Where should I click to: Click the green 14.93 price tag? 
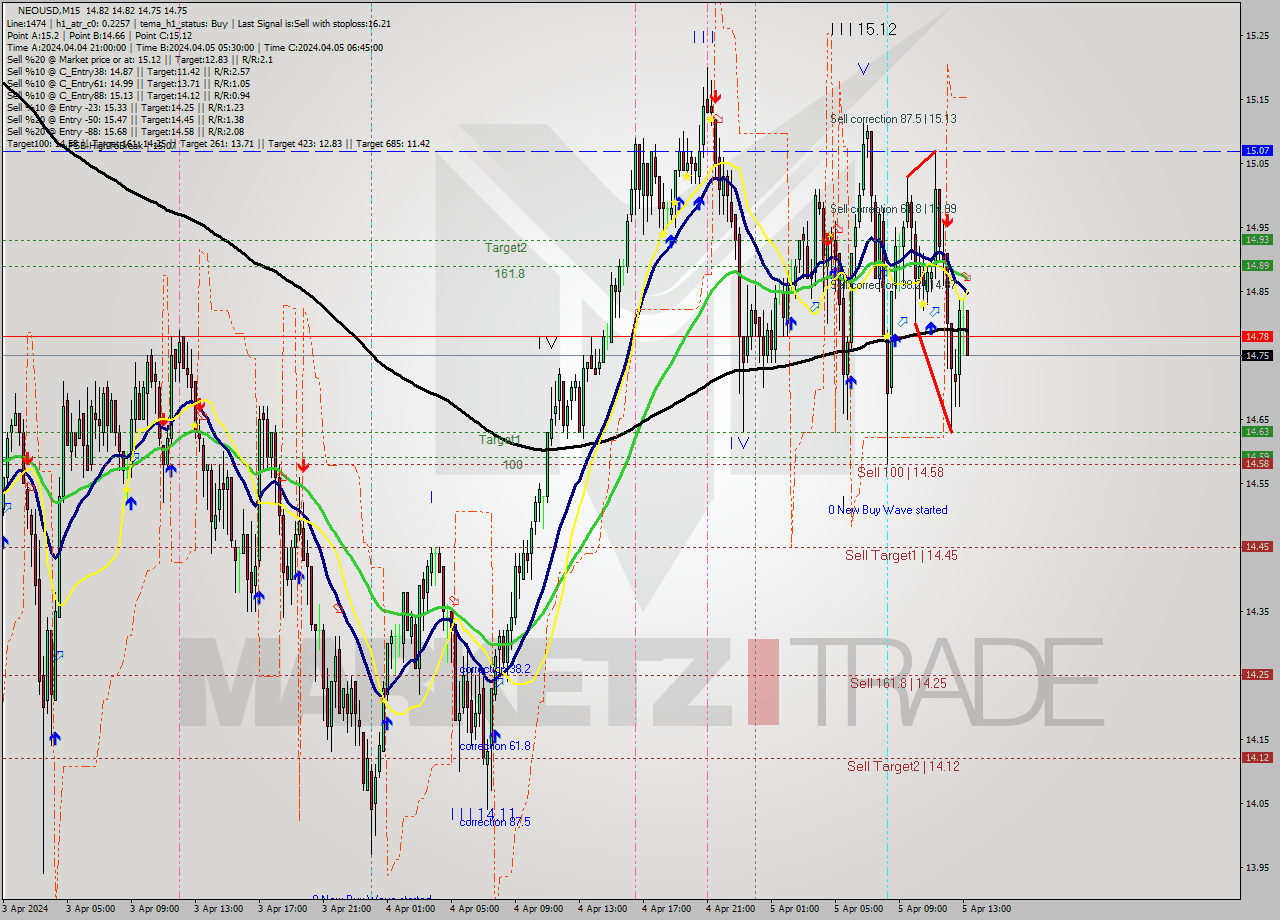click(x=1257, y=239)
